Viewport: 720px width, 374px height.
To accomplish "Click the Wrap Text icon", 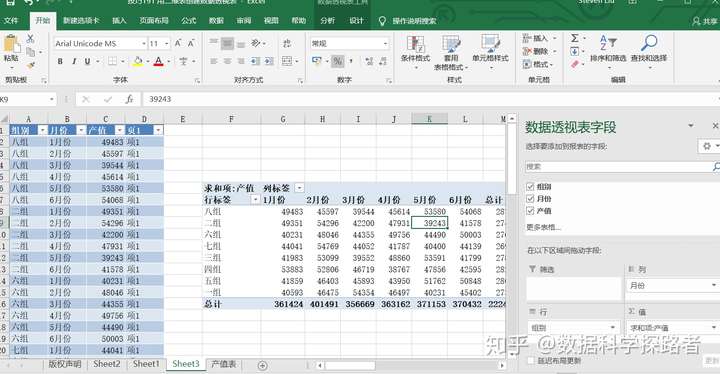I will [x=287, y=43].
